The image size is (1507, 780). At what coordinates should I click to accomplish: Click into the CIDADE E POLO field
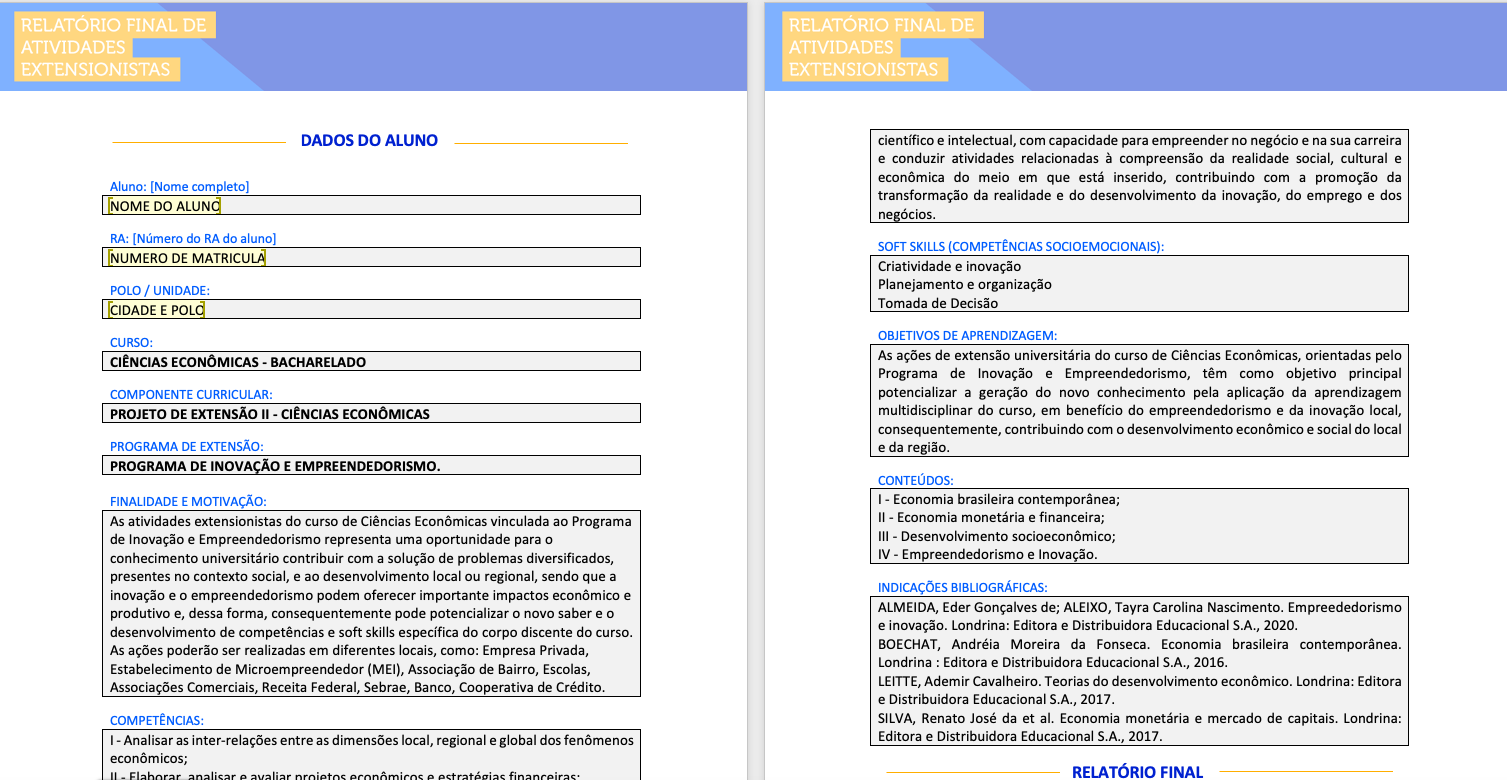371,310
